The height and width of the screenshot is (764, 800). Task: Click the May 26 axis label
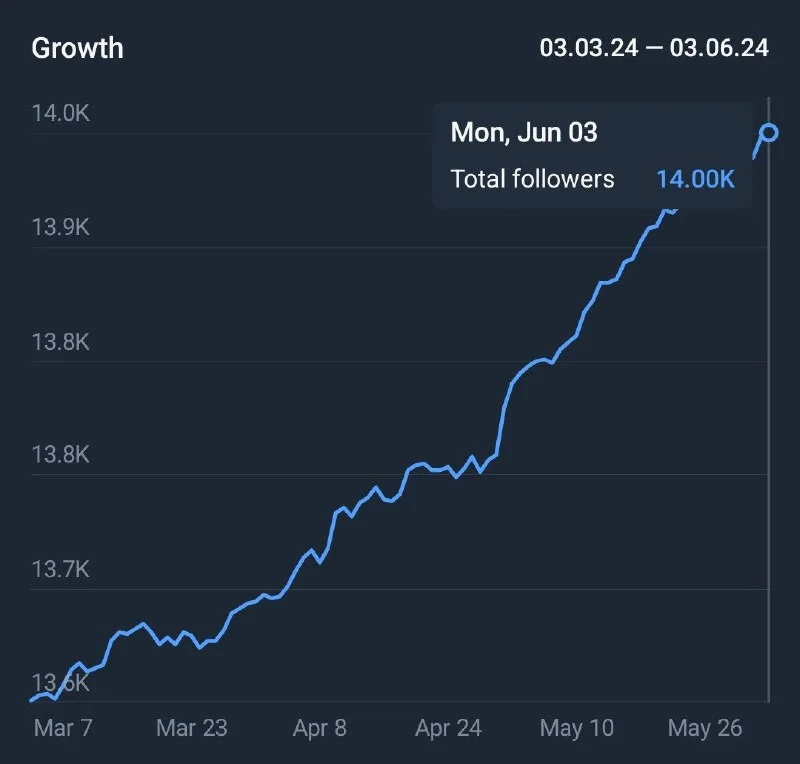click(705, 727)
